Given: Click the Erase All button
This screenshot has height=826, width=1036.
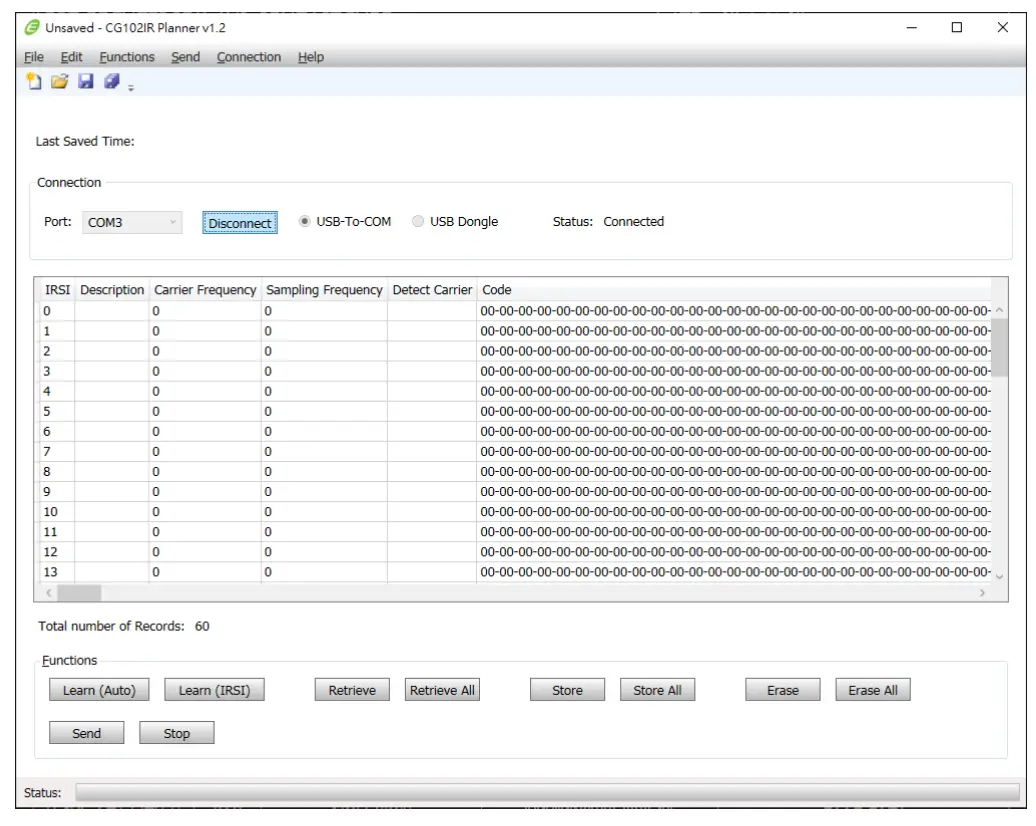Looking at the screenshot, I should point(873,690).
